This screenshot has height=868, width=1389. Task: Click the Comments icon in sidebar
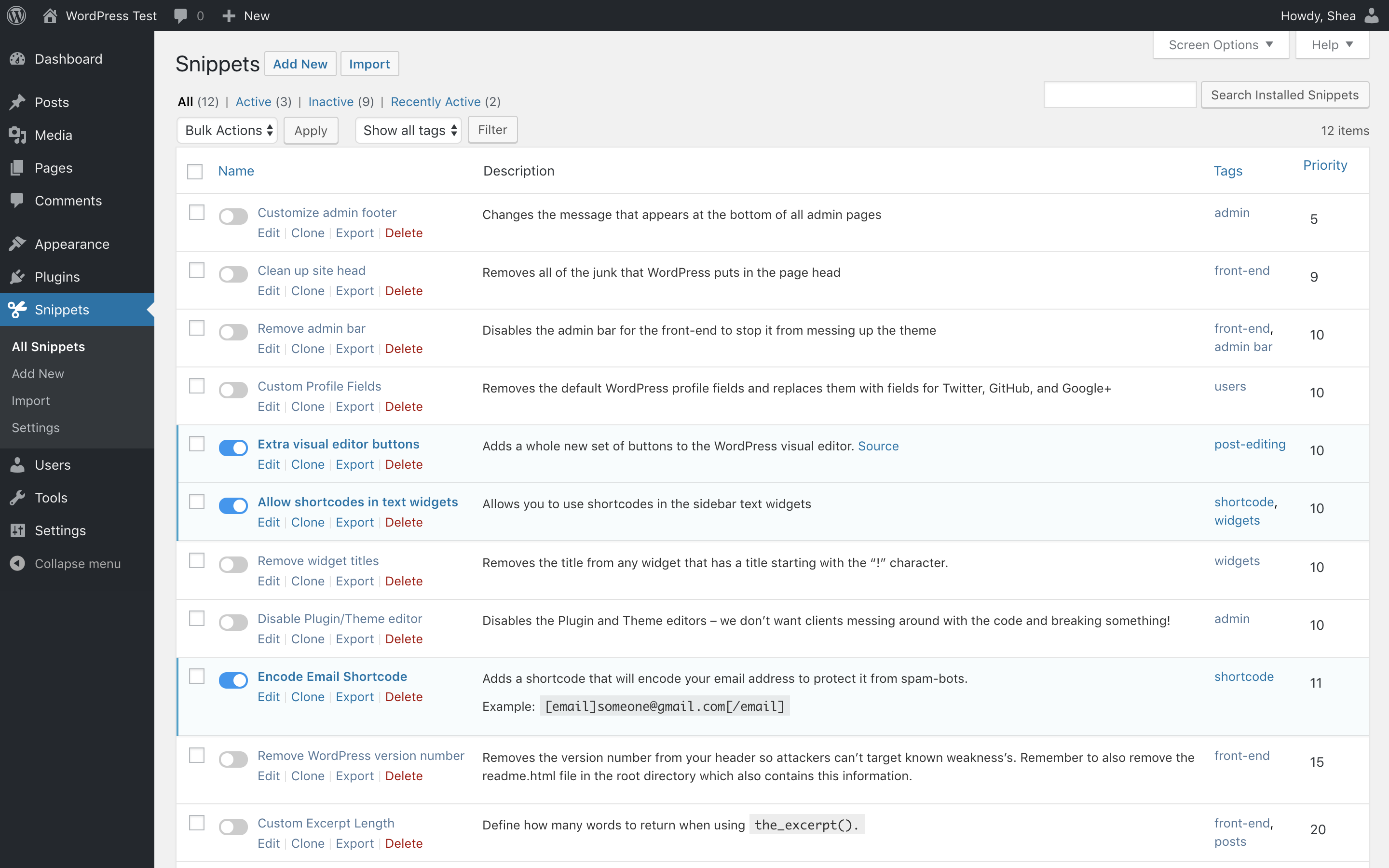click(18, 200)
